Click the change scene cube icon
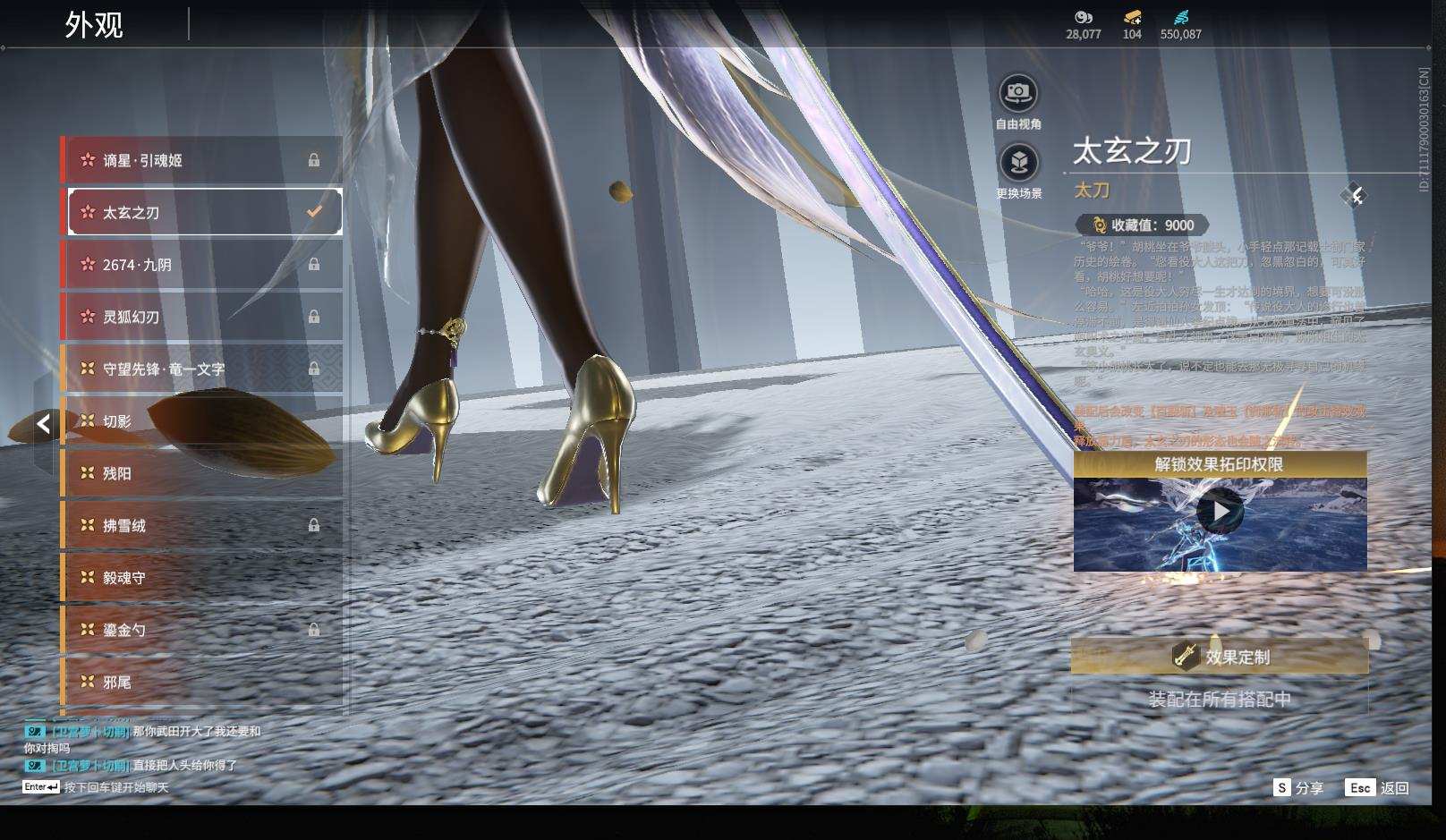This screenshot has height=840, width=1446. 1017,163
